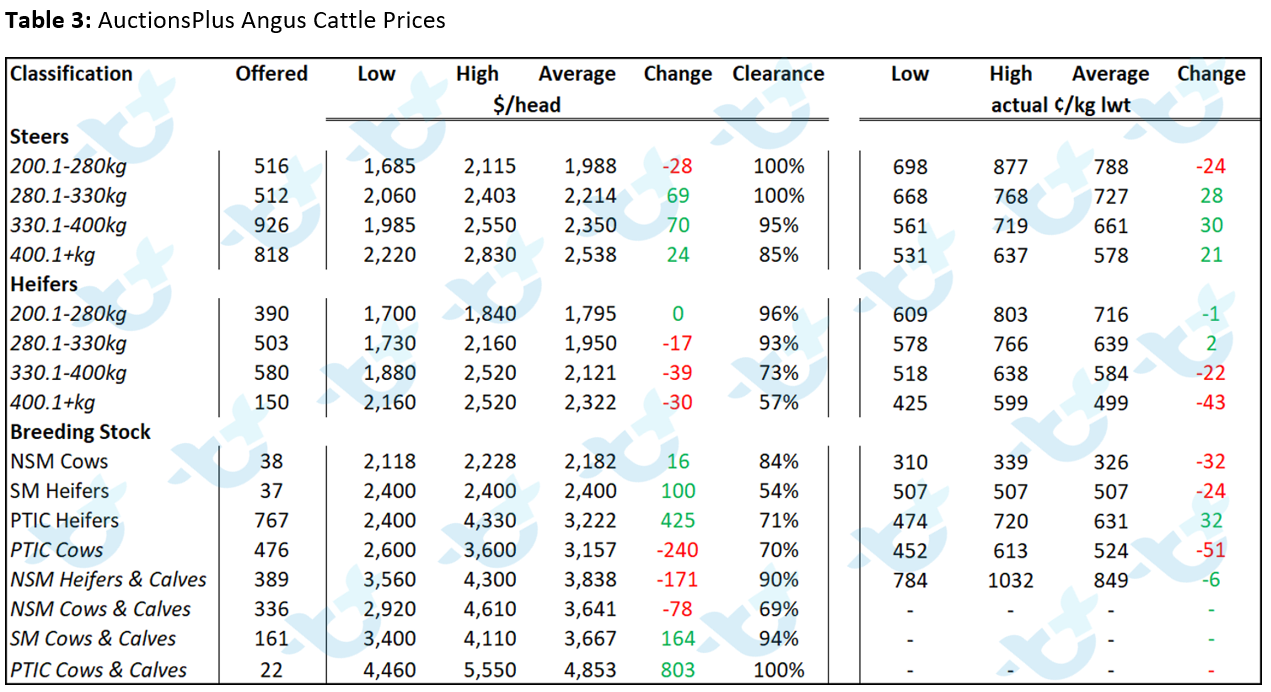
Task: Click NSM Cows ¢/kg high "339"
Action: click(x=1010, y=462)
